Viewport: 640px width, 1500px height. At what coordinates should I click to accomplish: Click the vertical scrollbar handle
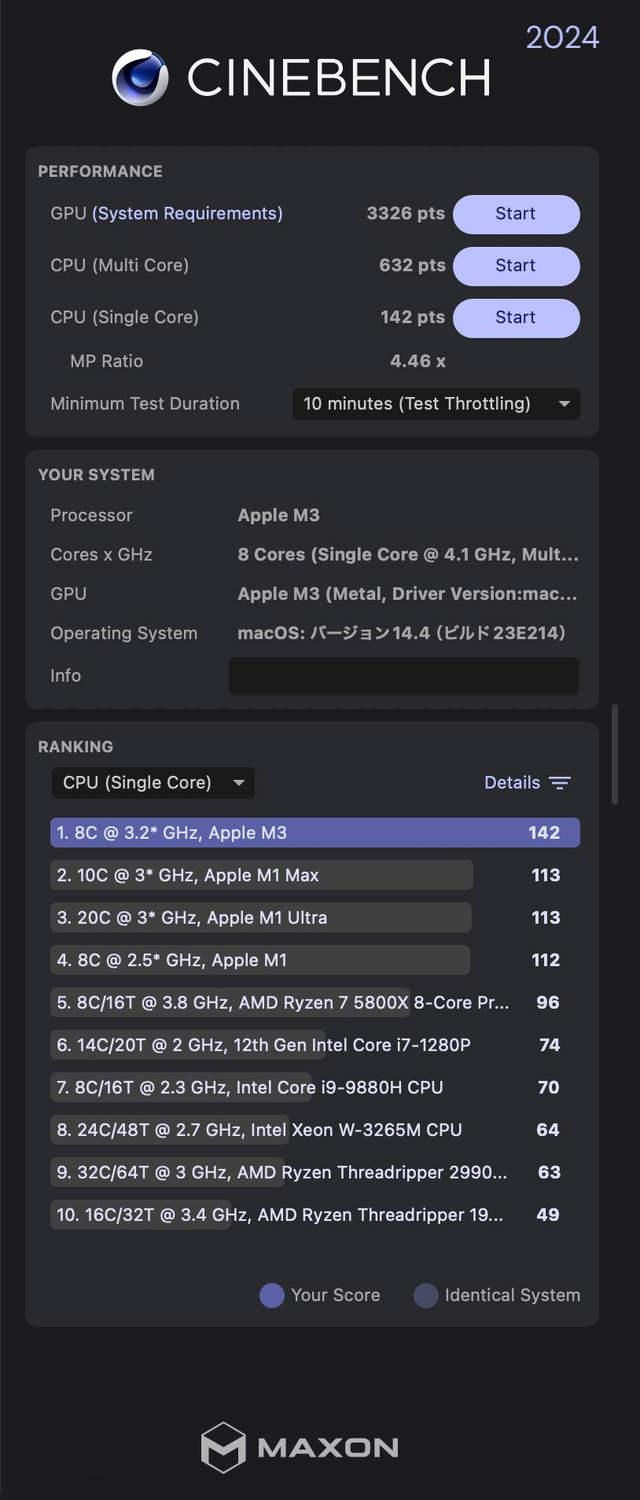point(615,755)
